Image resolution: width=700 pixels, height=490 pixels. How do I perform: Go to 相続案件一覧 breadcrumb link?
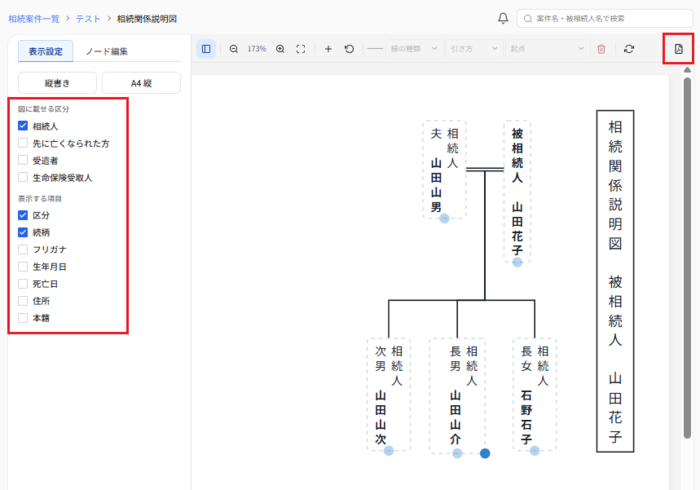(34, 19)
